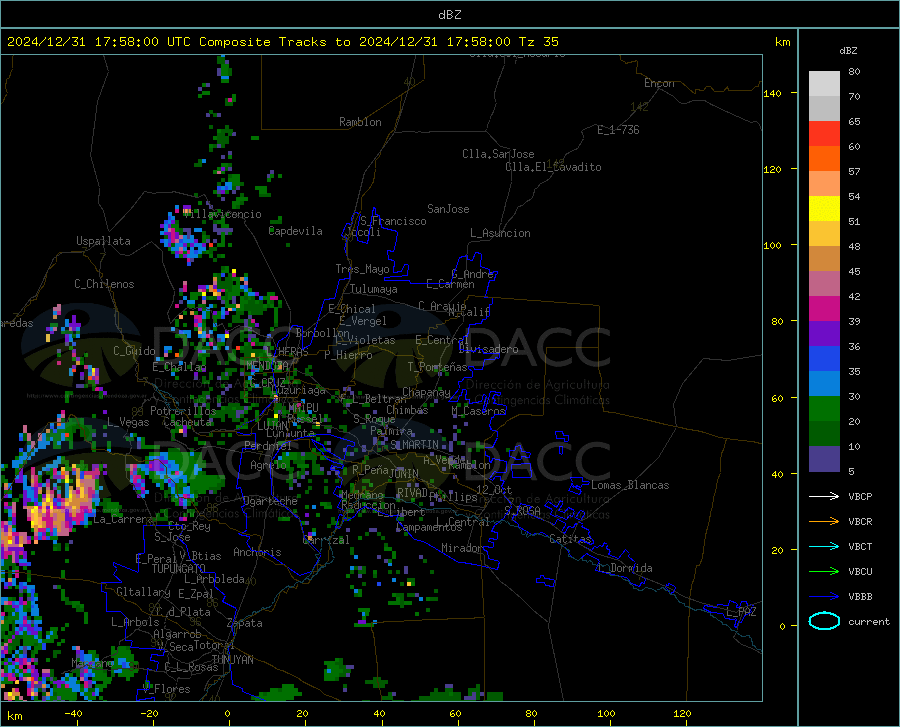
Task: Click the L_PAZ map label
Action: pos(741,612)
